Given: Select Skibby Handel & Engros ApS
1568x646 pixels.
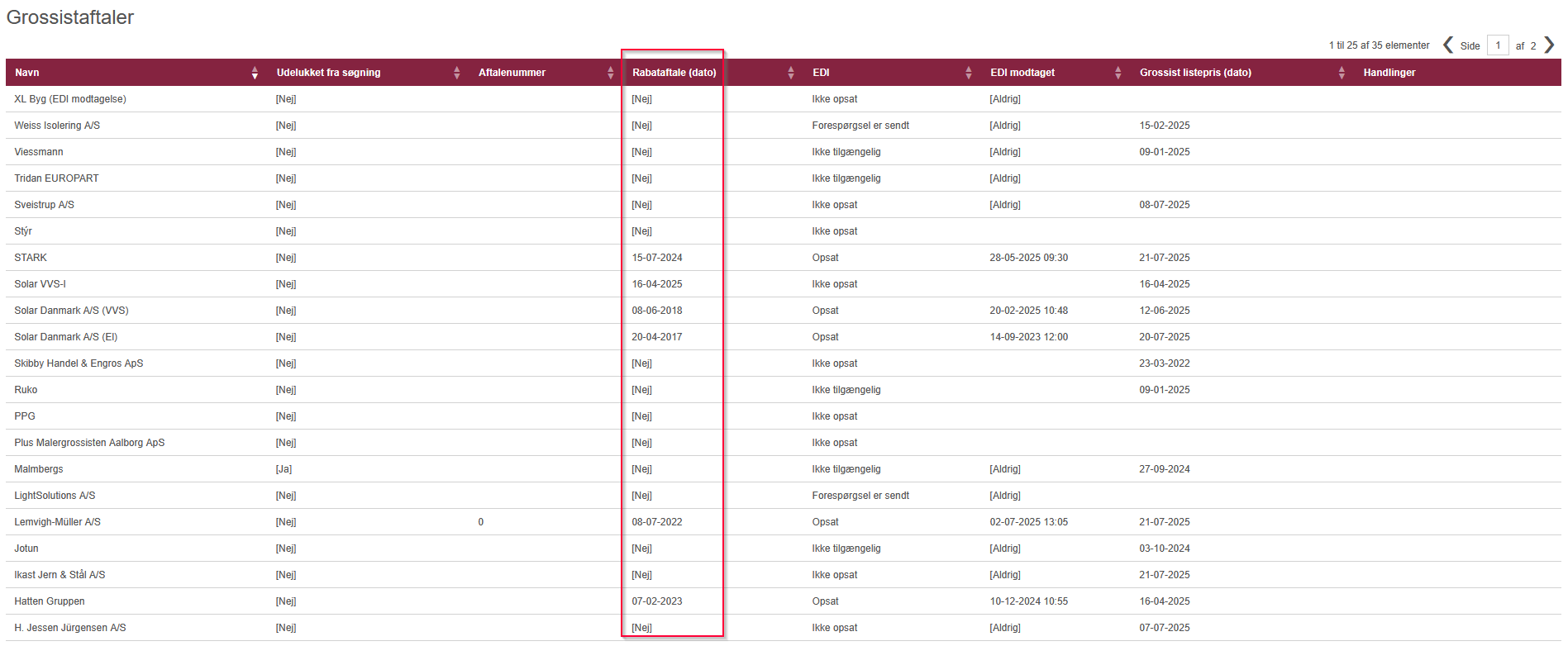Looking at the screenshot, I should tap(79, 363).
